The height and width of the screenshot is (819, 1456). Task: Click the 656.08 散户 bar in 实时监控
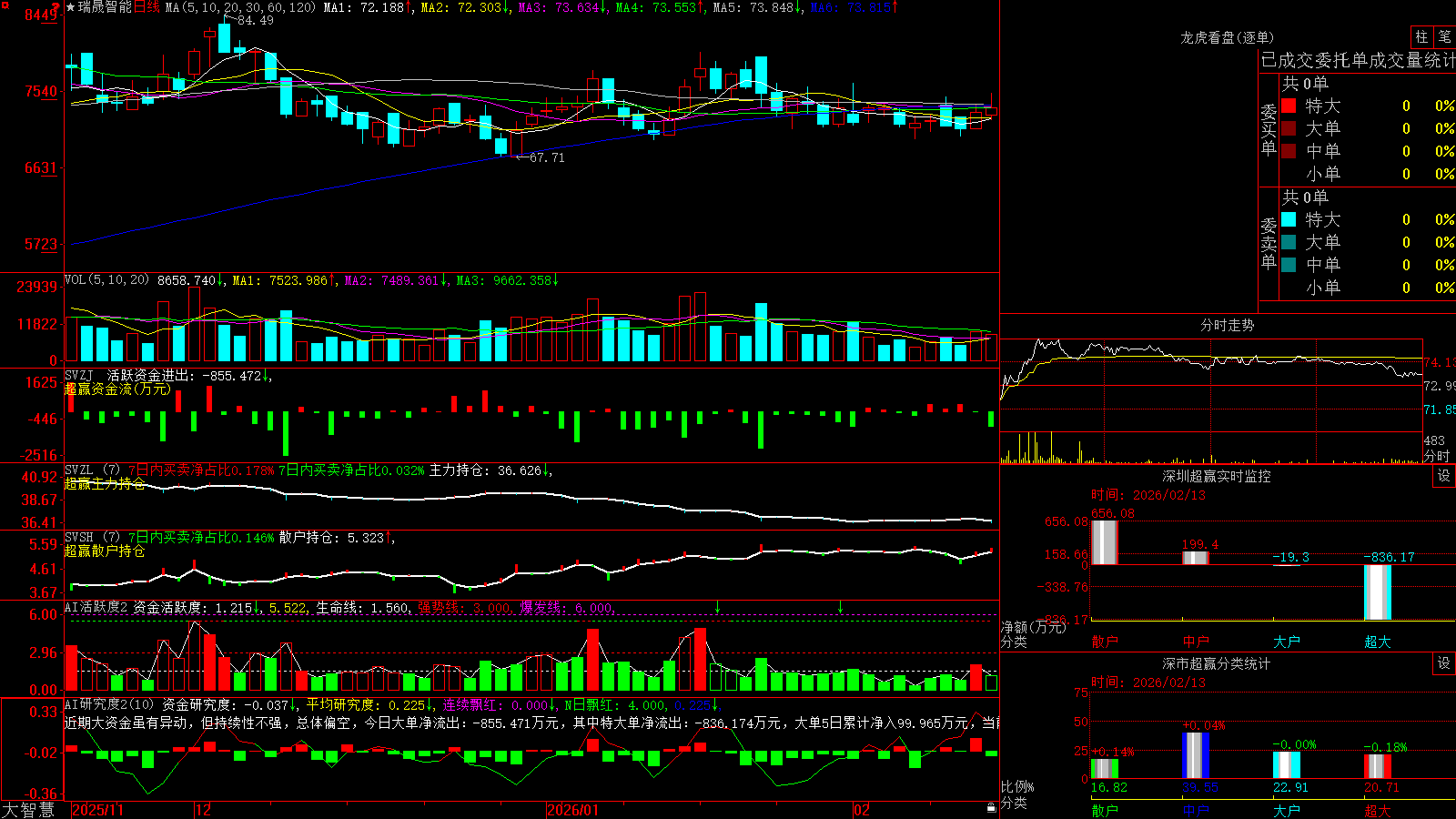(x=1104, y=542)
